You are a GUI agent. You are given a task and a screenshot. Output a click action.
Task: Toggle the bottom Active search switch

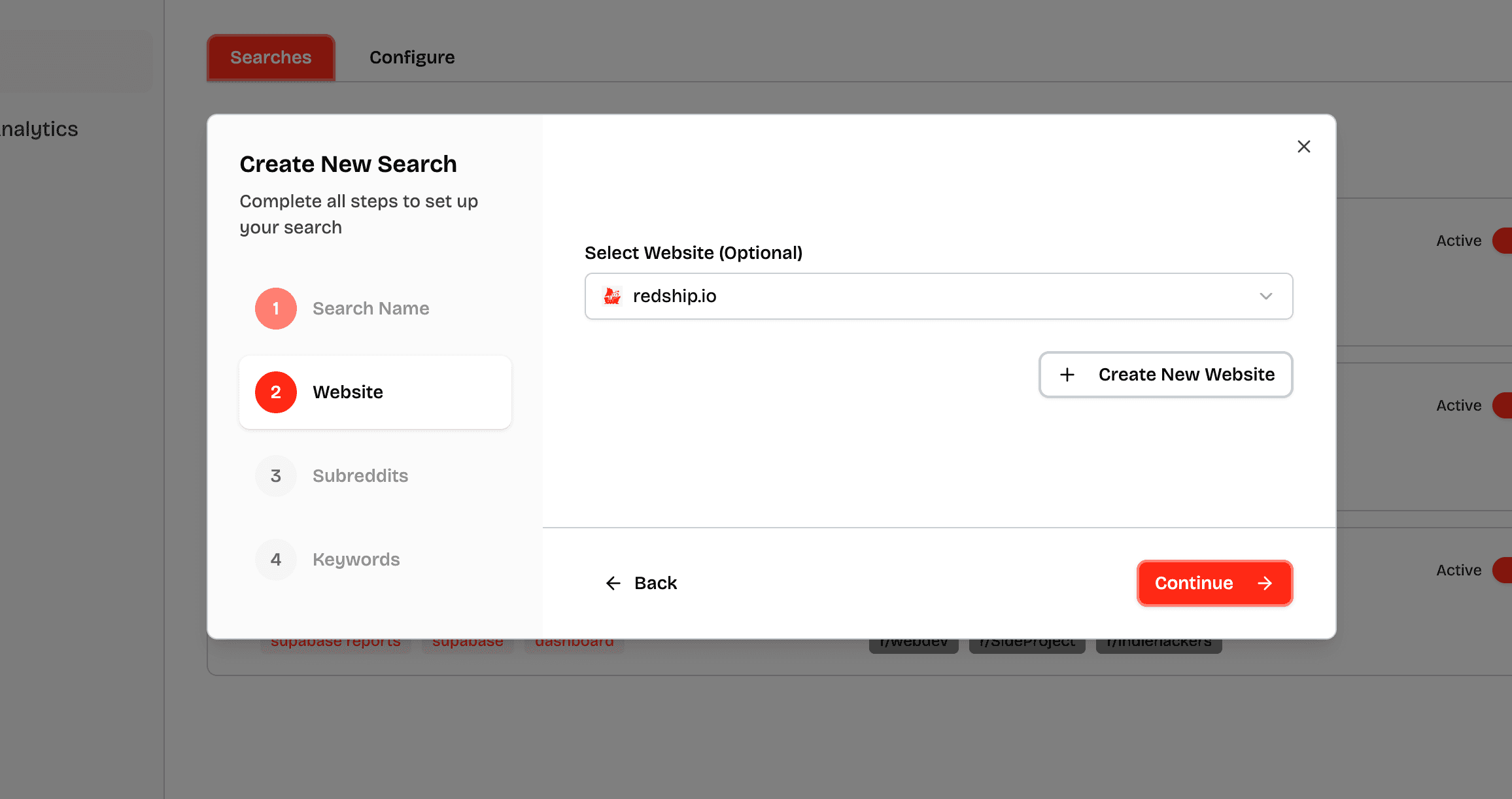pos(1504,569)
